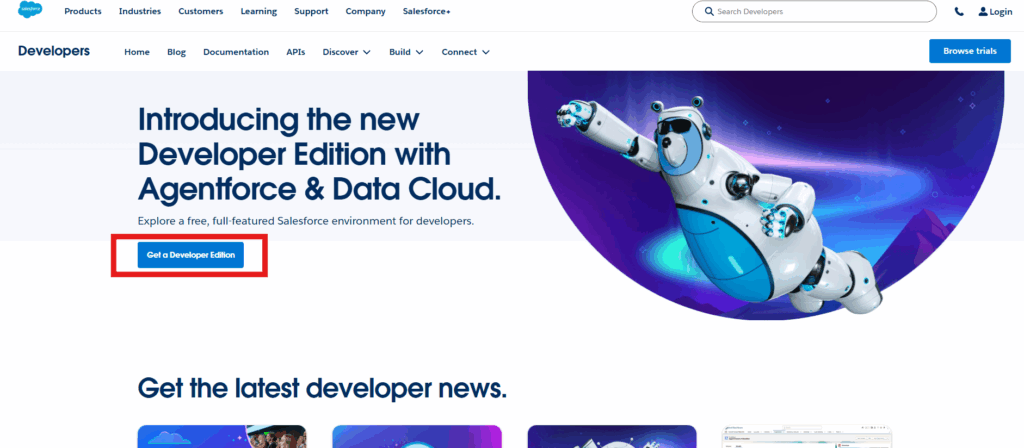Click the Developers site title

[54, 51]
